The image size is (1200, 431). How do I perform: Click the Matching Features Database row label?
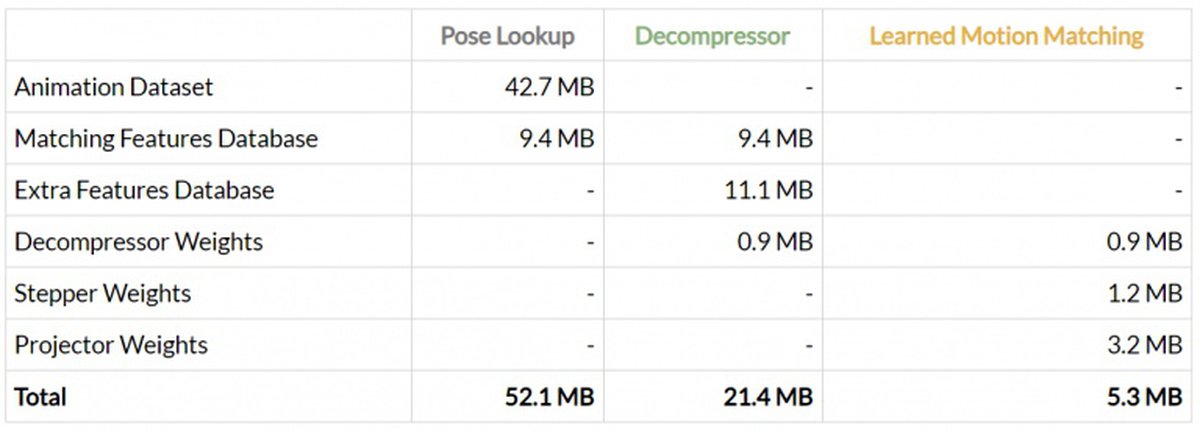(166, 139)
